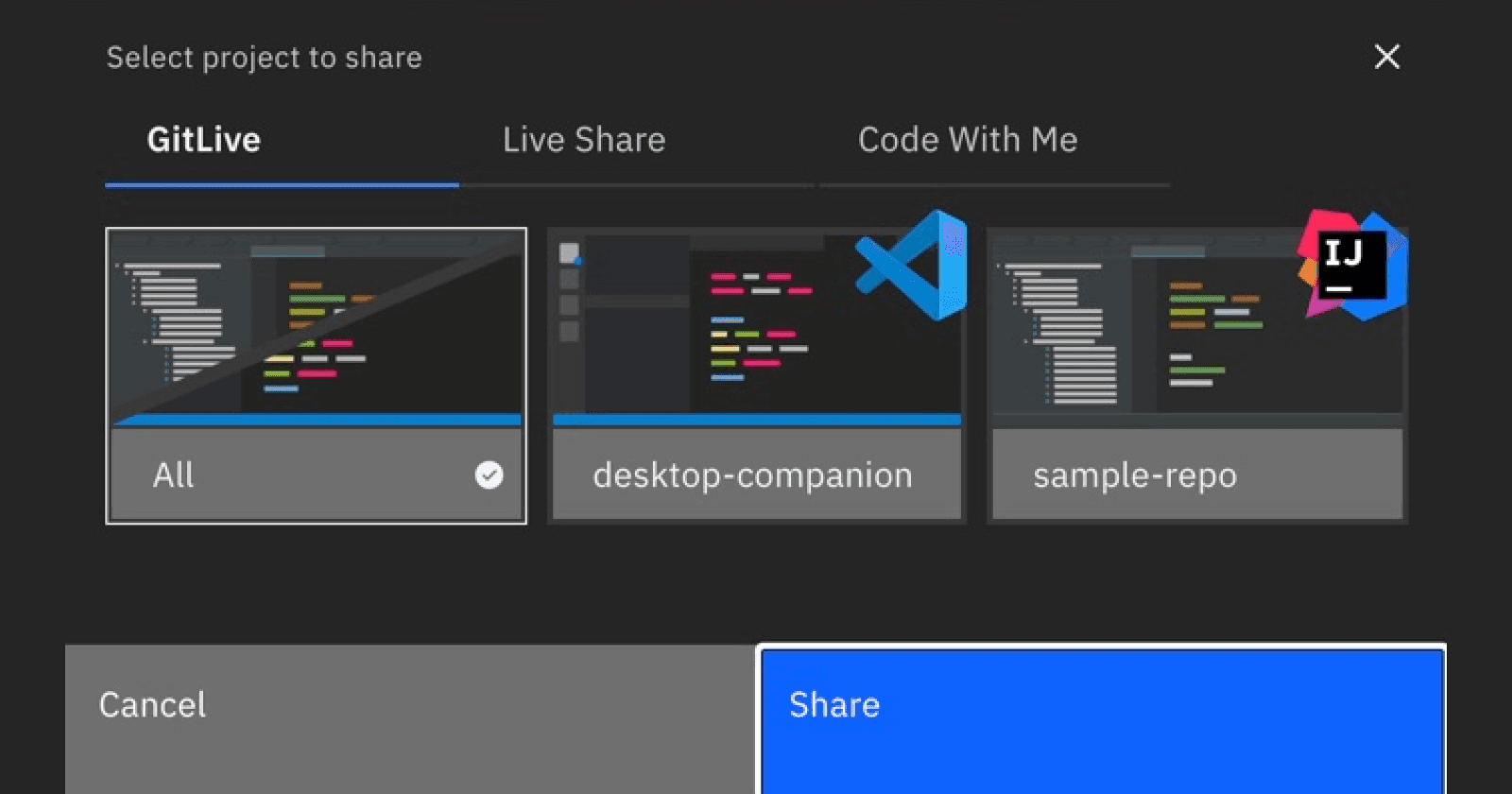The image size is (1512, 794).
Task: Click the blue status bar in desktop-companion preview
Action: click(756, 419)
